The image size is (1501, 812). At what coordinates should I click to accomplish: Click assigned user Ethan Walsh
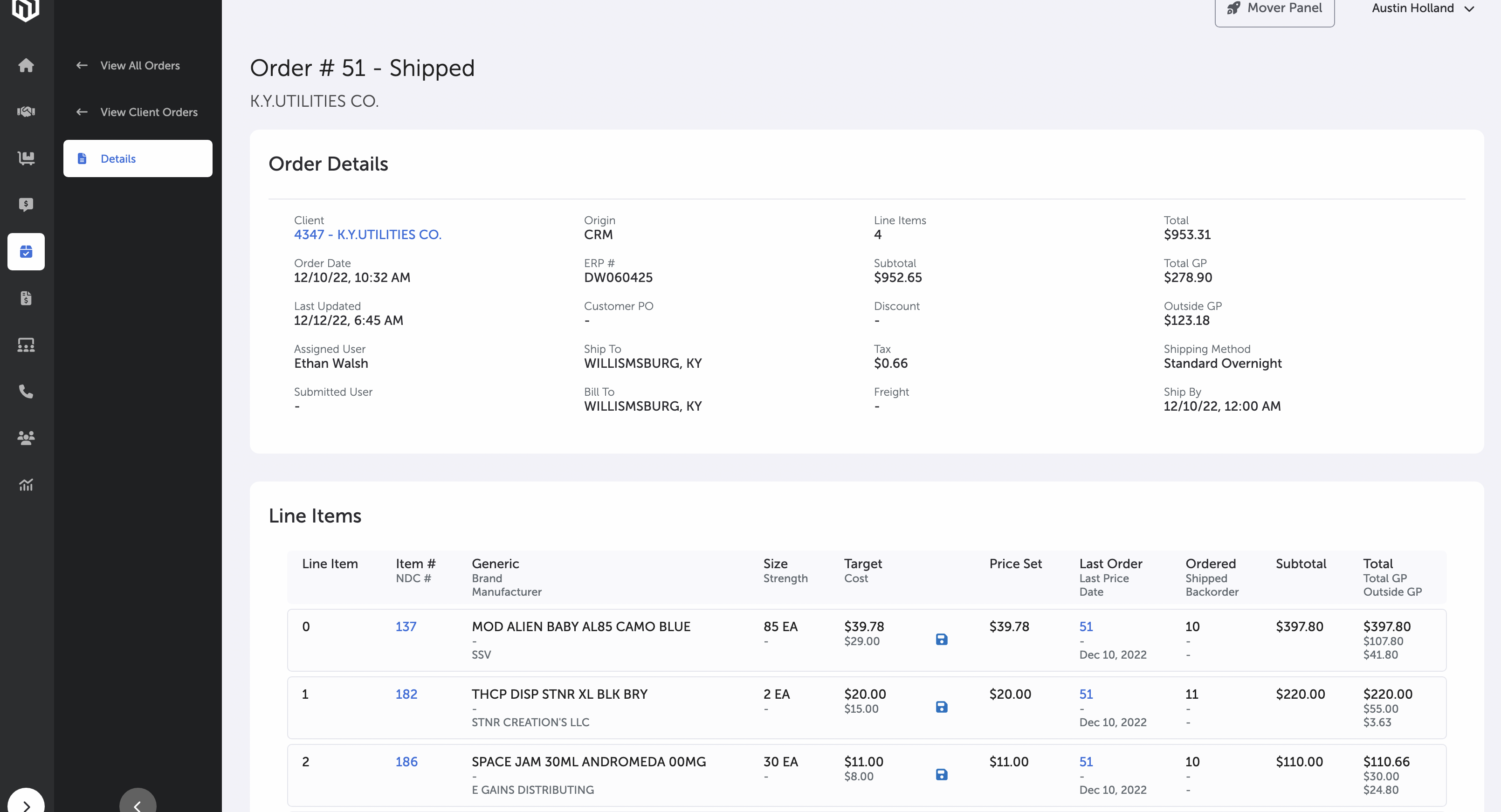[x=330, y=364]
